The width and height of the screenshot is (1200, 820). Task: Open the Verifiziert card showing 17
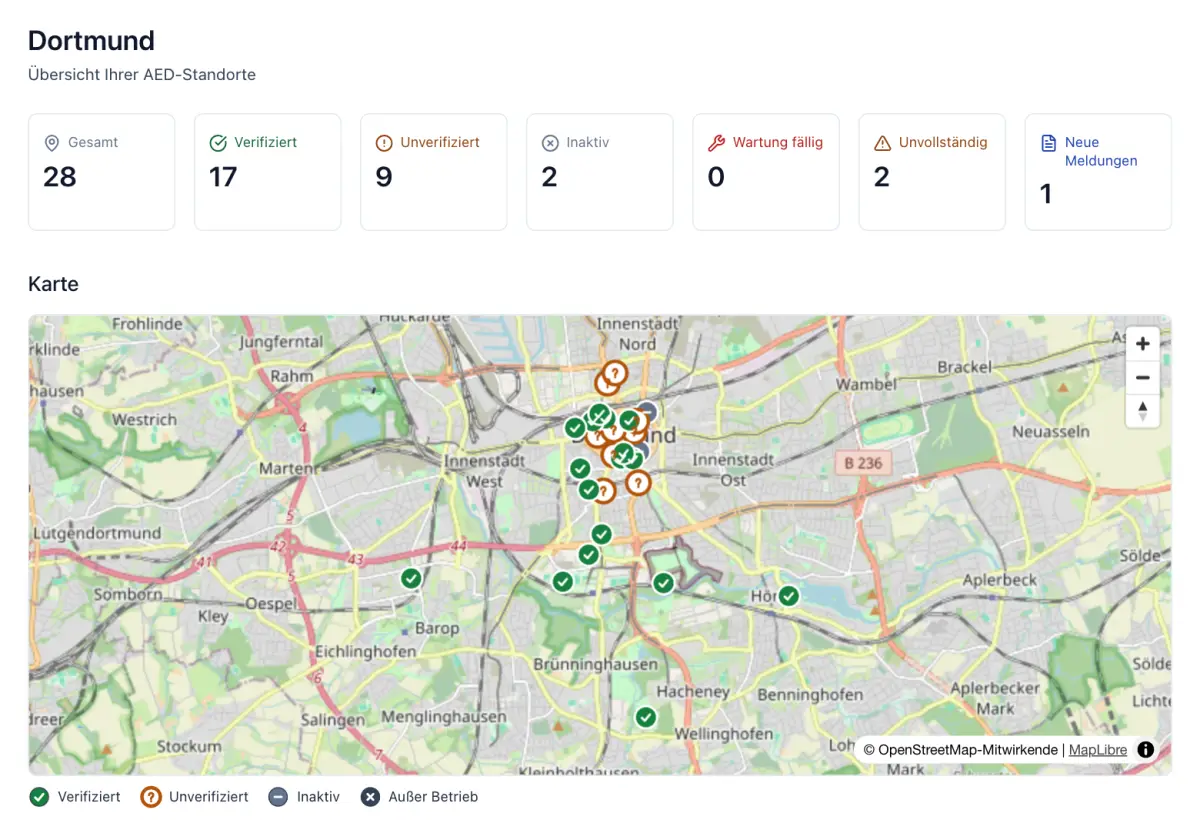click(x=267, y=172)
